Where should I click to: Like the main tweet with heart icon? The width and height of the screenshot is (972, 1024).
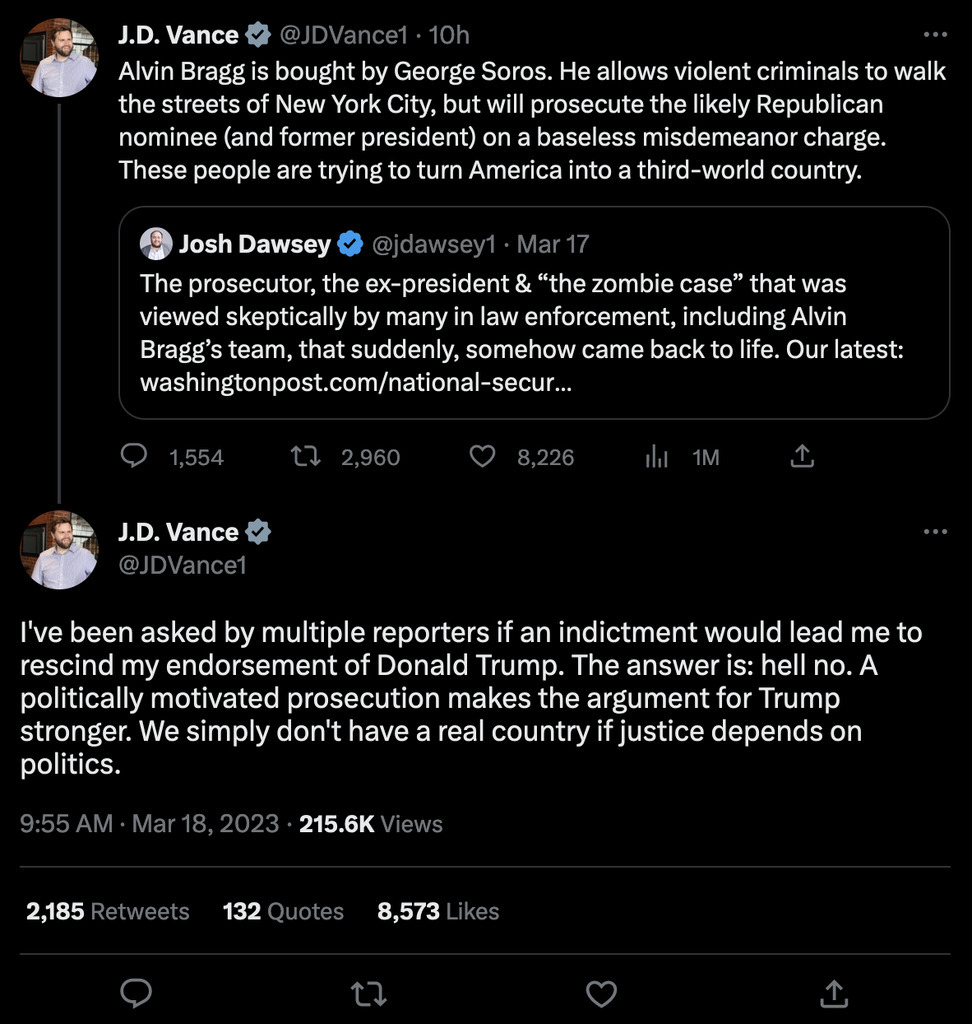[x=600, y=993]
